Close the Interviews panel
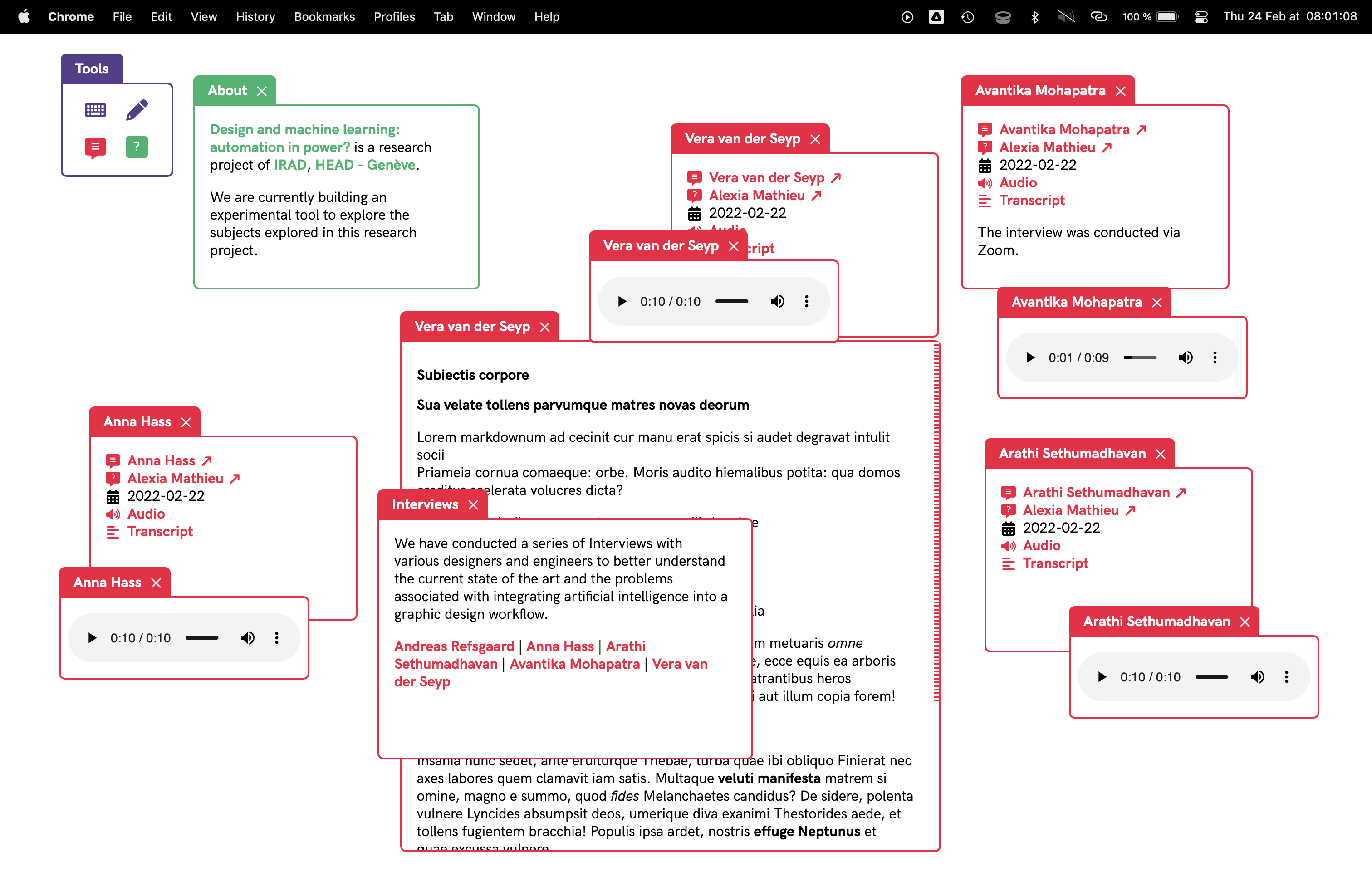The width and height of the screenshot is (1372, 891). click(x=473, y=505)
